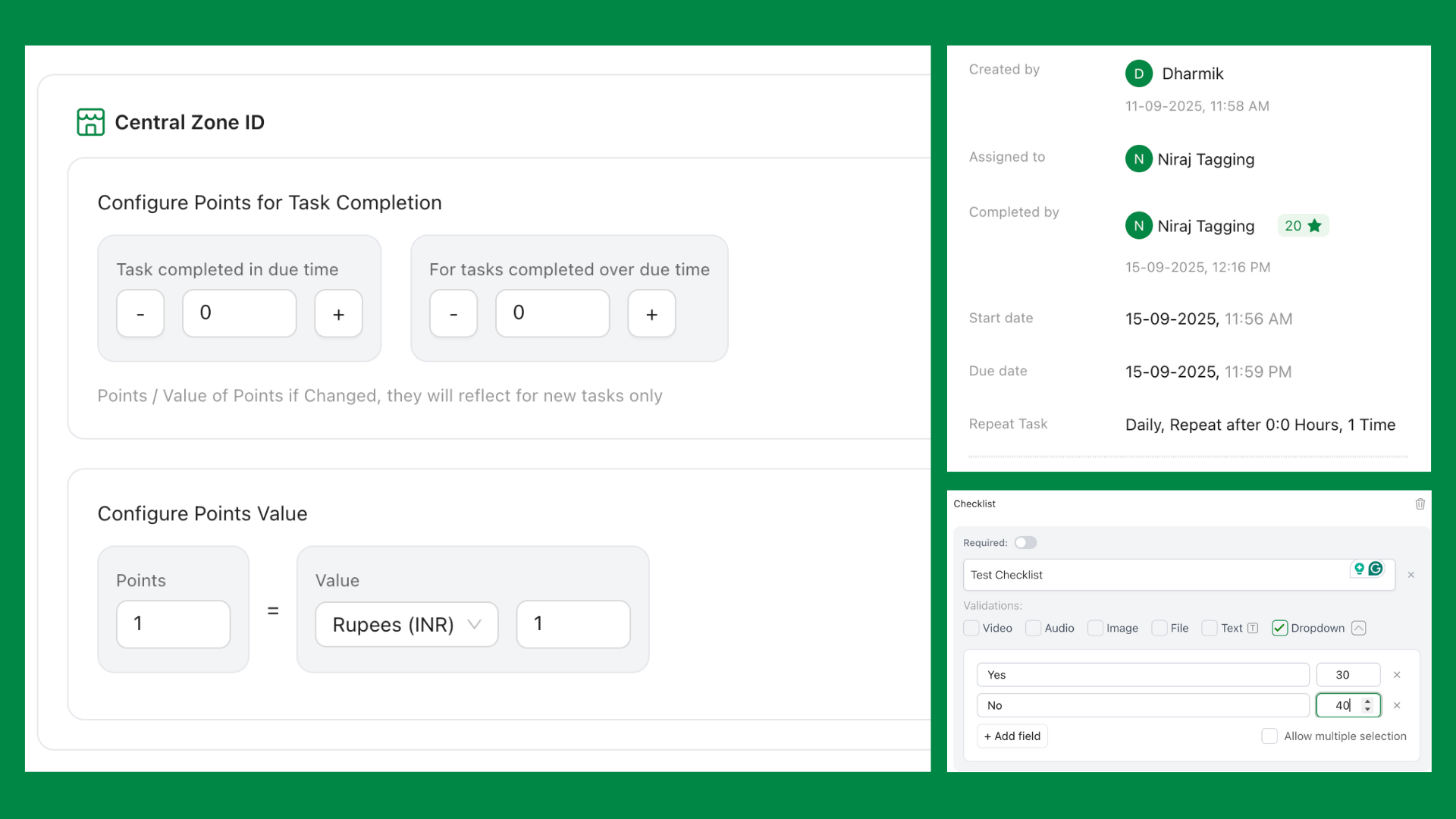Image resolution: width=1456 pixels, height=819 pixels.
Task: Enable Allow multiple selection checkbox
Action: click(x=1269, y=736)
